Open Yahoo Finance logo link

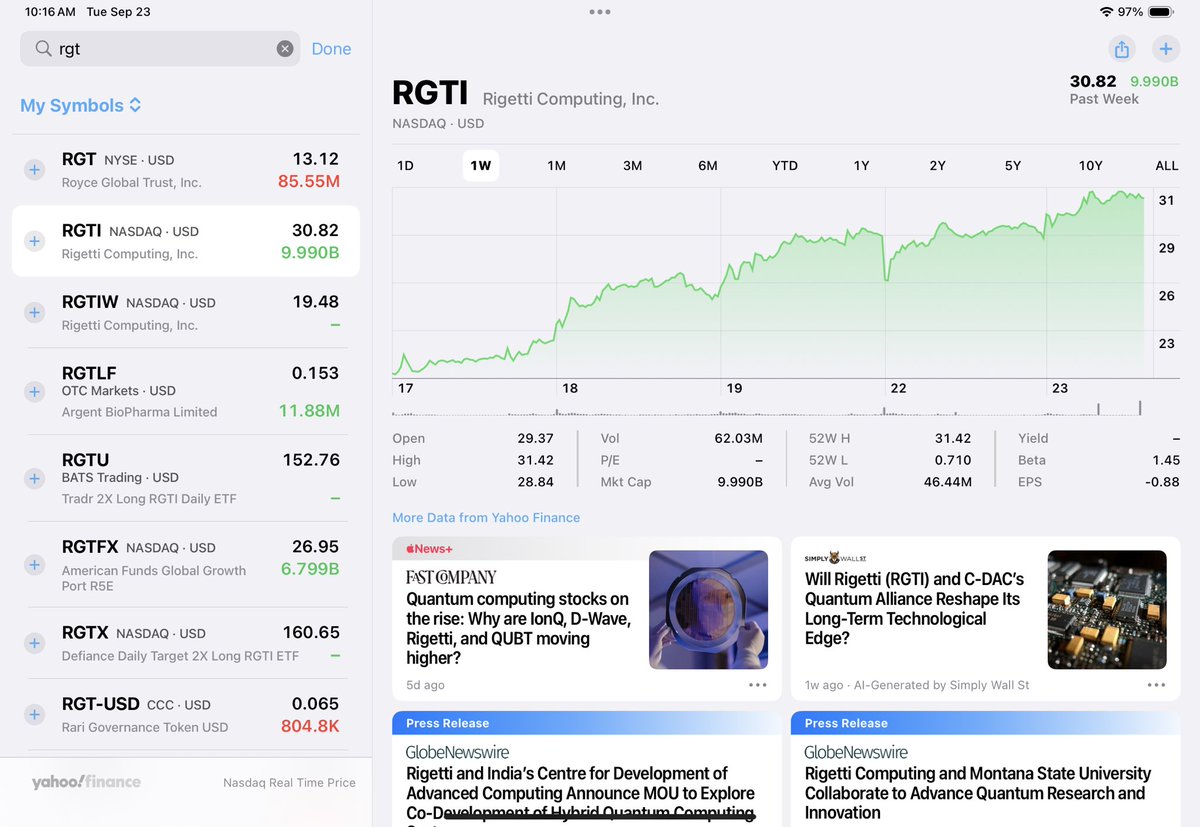click(x=86, y=782)
